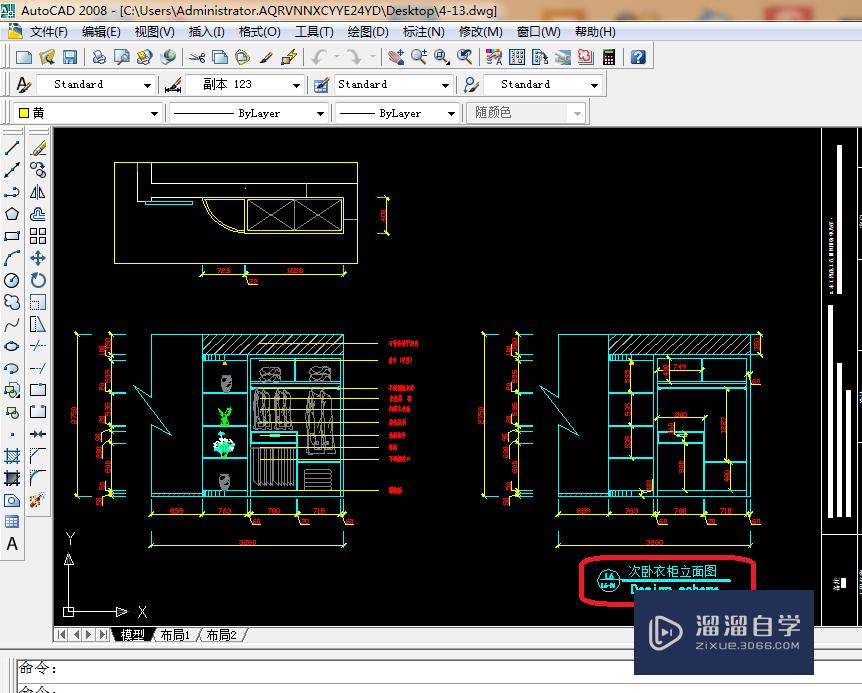
Task: Select the Revision Cloud tool
Action: [x=12, y=302]
